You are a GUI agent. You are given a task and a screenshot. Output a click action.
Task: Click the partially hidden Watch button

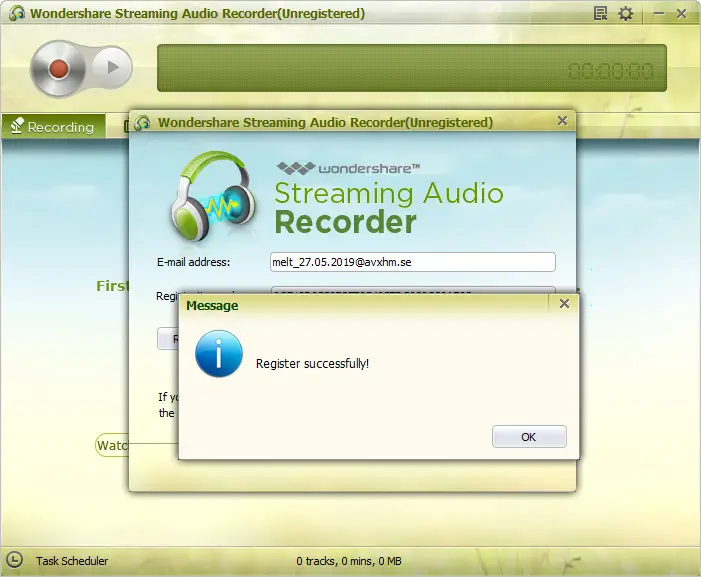(x=112, y=445)
